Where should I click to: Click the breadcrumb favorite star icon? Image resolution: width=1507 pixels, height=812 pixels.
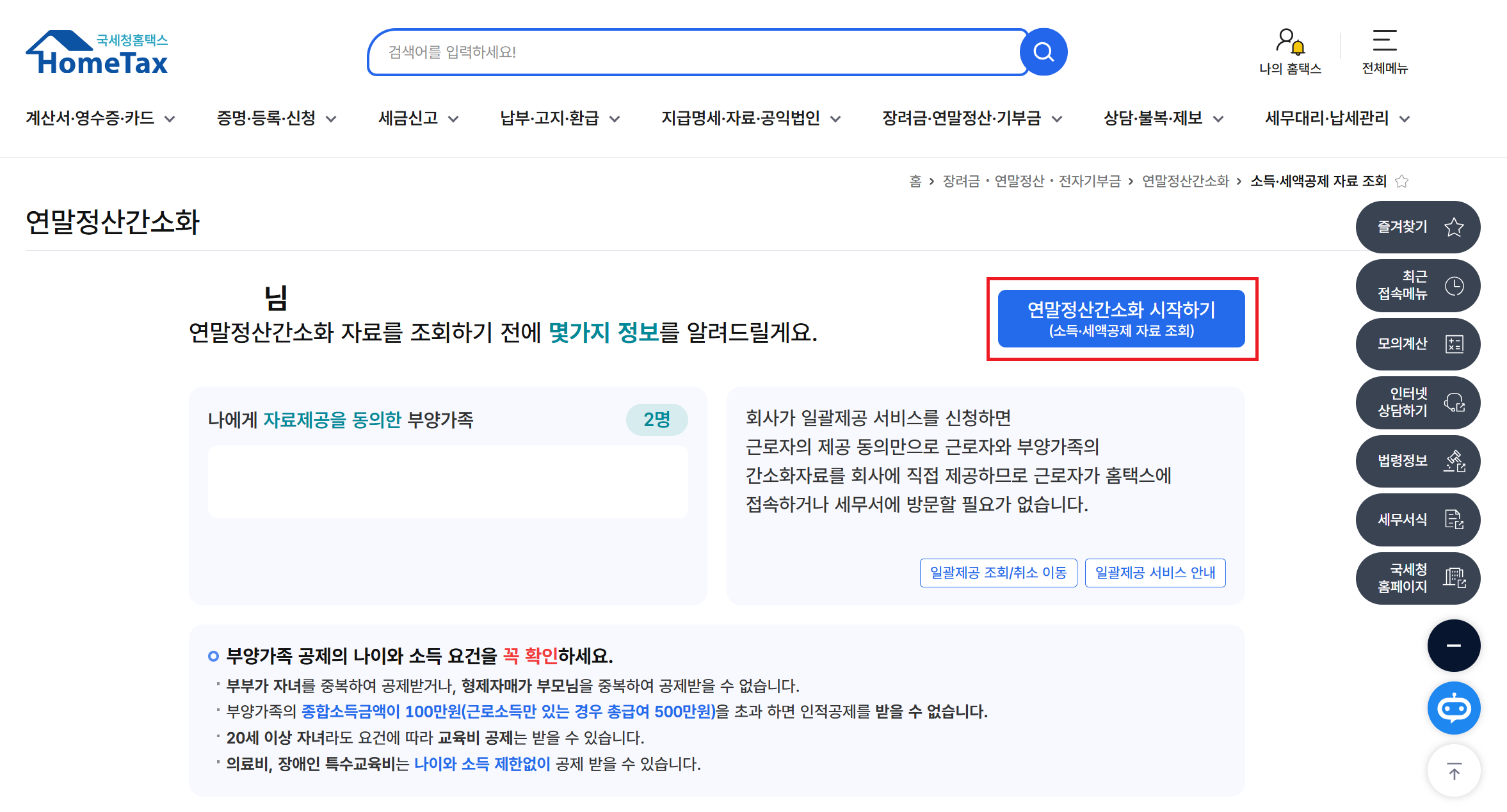pyautogui.click(x=1402, y=181)
